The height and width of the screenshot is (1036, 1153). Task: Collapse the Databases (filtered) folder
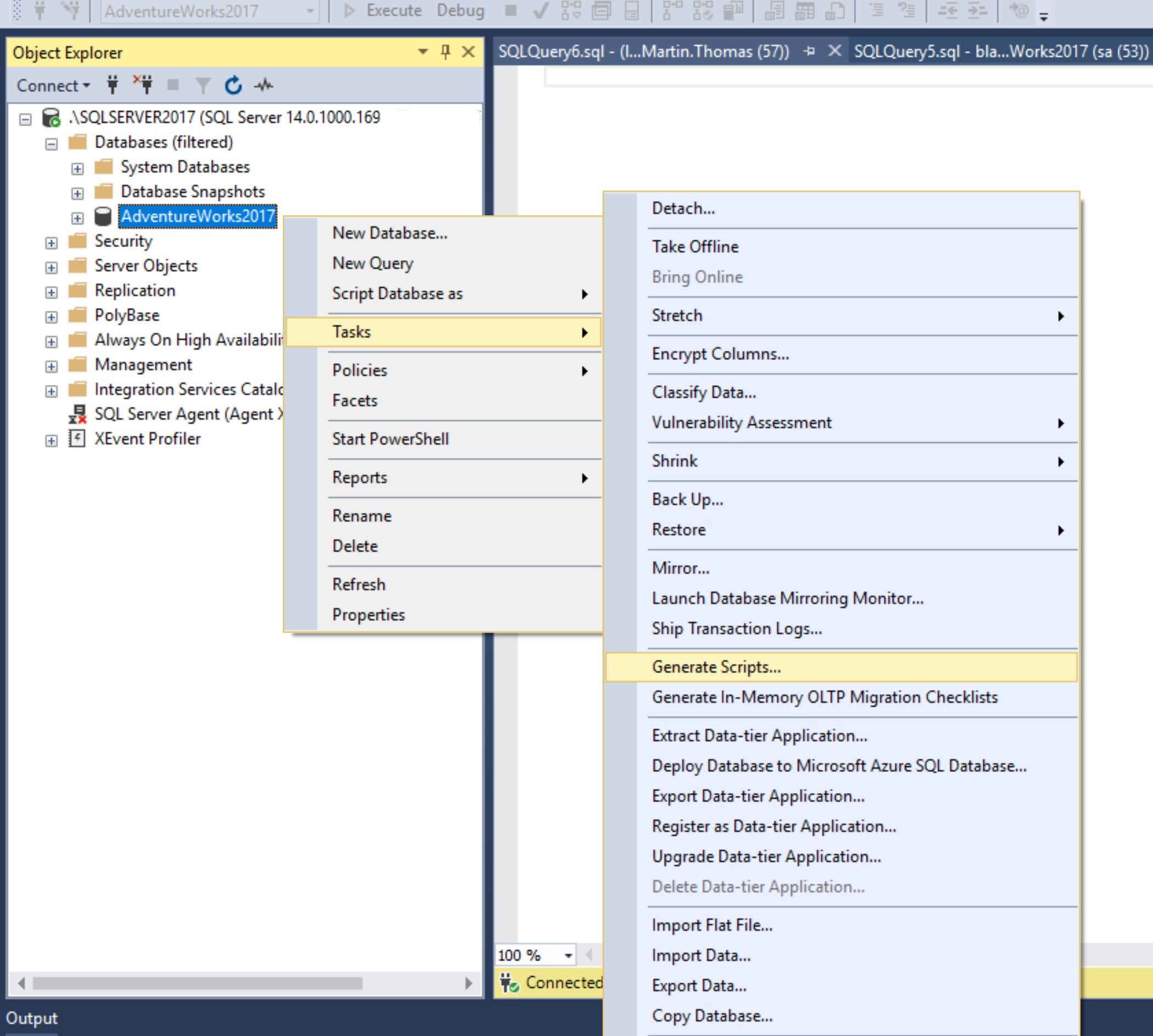(x=51, y=144)
